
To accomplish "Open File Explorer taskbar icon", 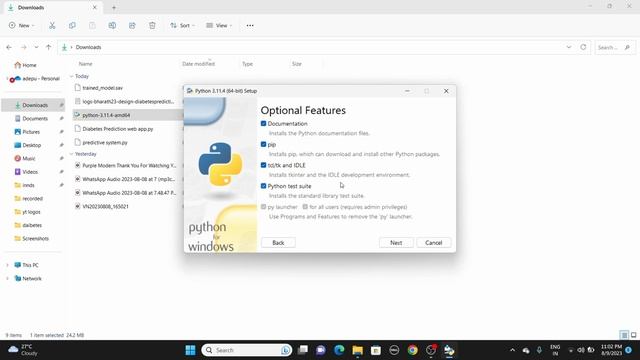I will 358,350.
